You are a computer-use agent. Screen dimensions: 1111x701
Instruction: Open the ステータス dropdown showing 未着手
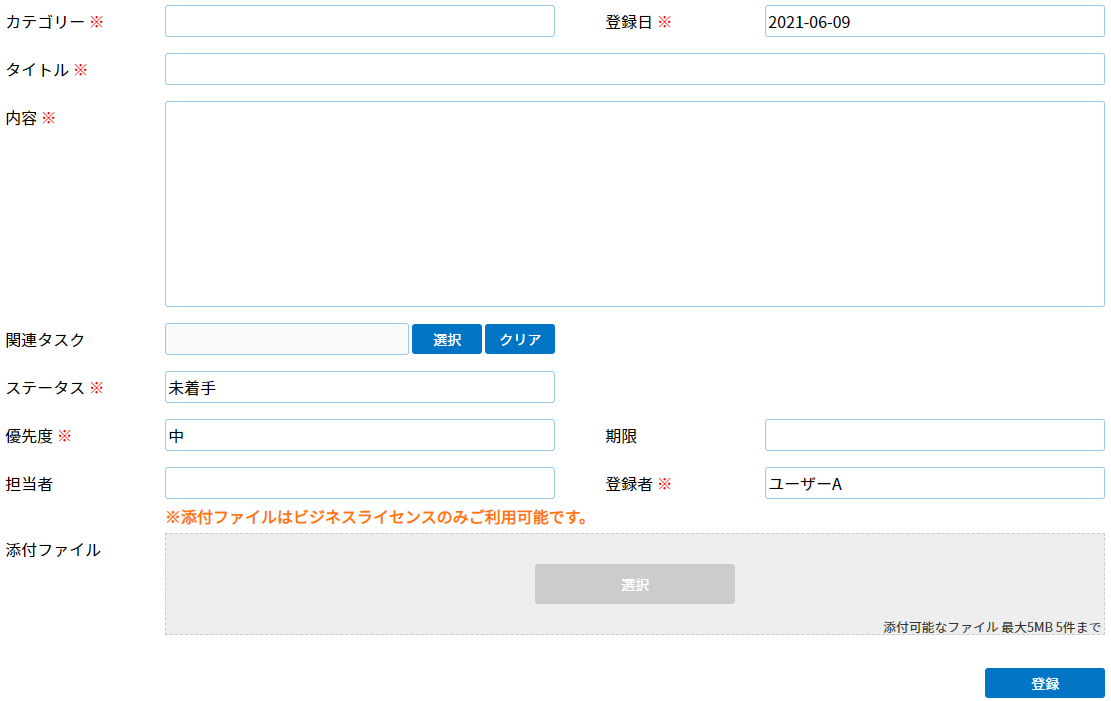[359, 387]
